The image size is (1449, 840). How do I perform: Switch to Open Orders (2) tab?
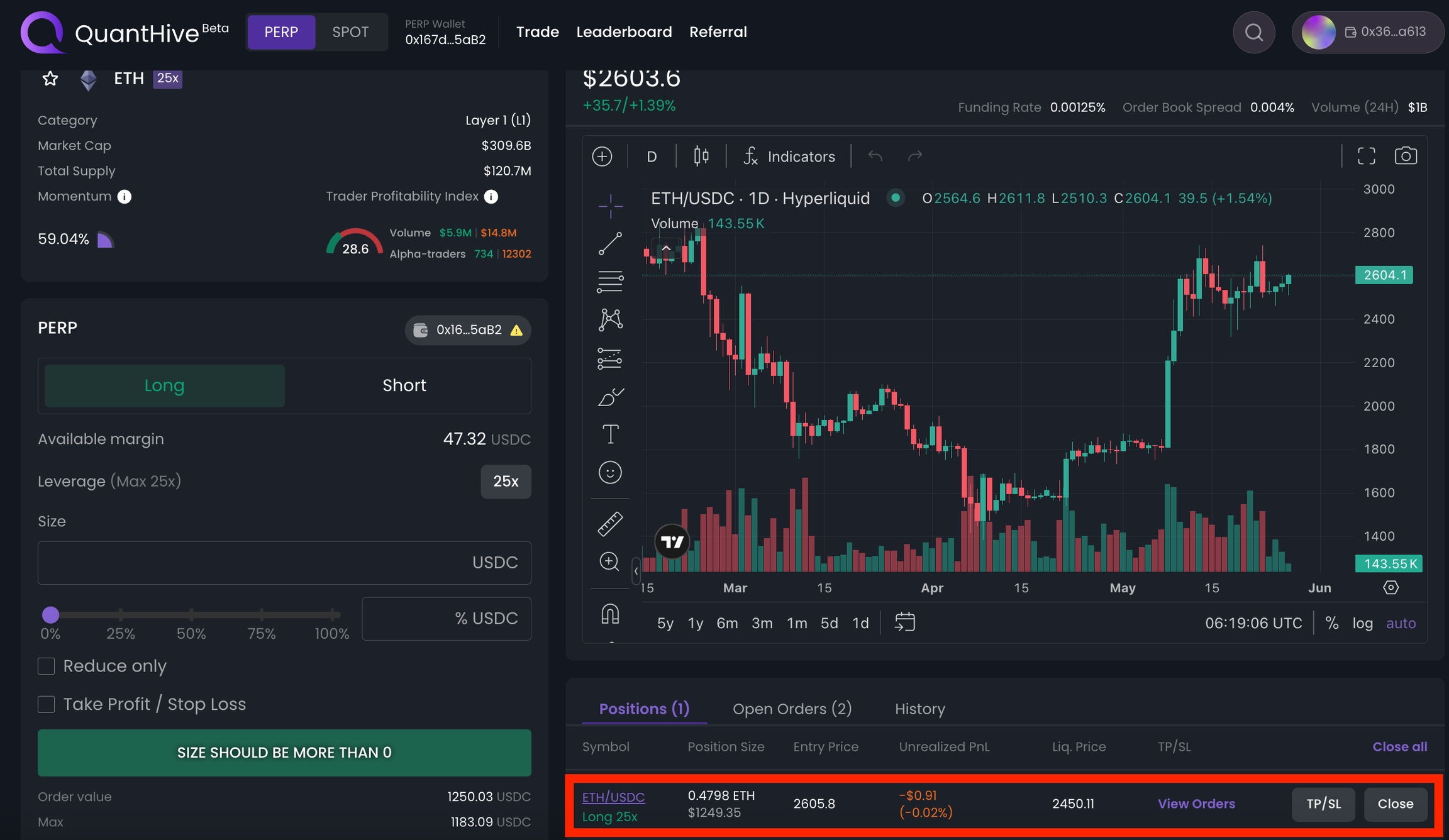792,709
